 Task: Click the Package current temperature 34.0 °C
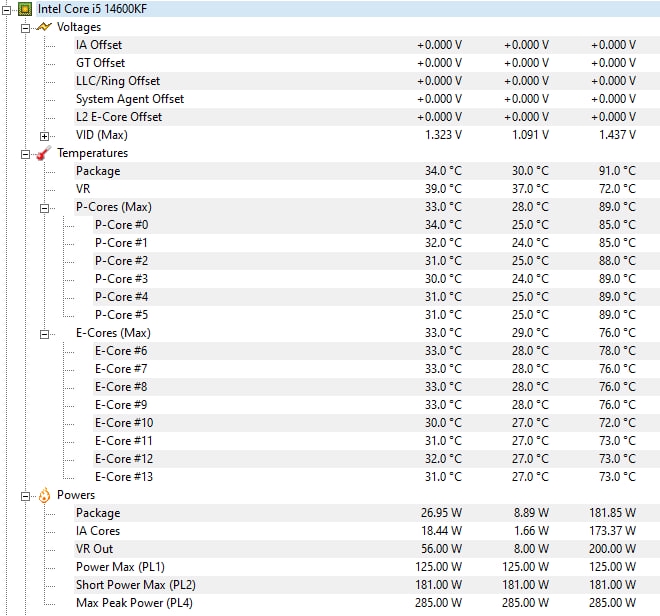(x=443, y=171)
